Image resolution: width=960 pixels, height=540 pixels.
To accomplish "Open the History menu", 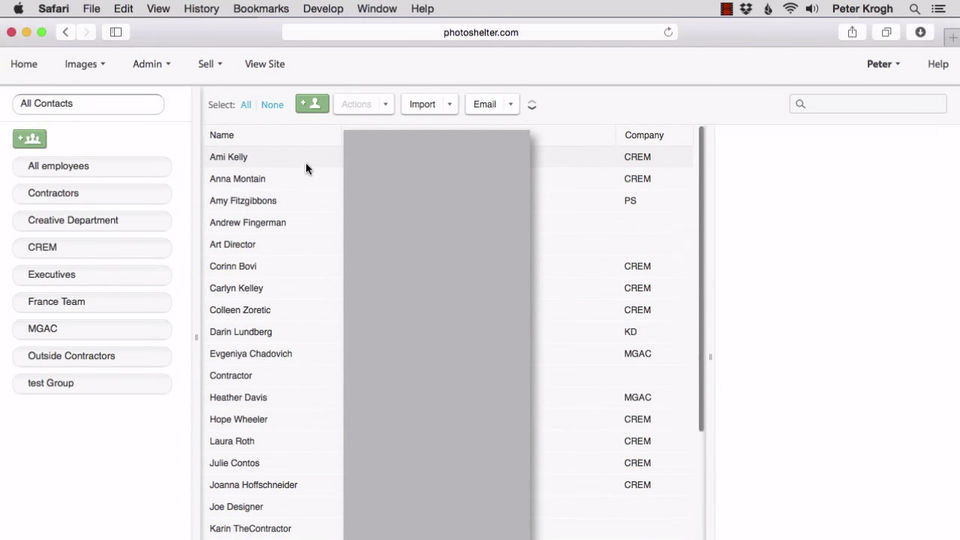I will point(201,9).
